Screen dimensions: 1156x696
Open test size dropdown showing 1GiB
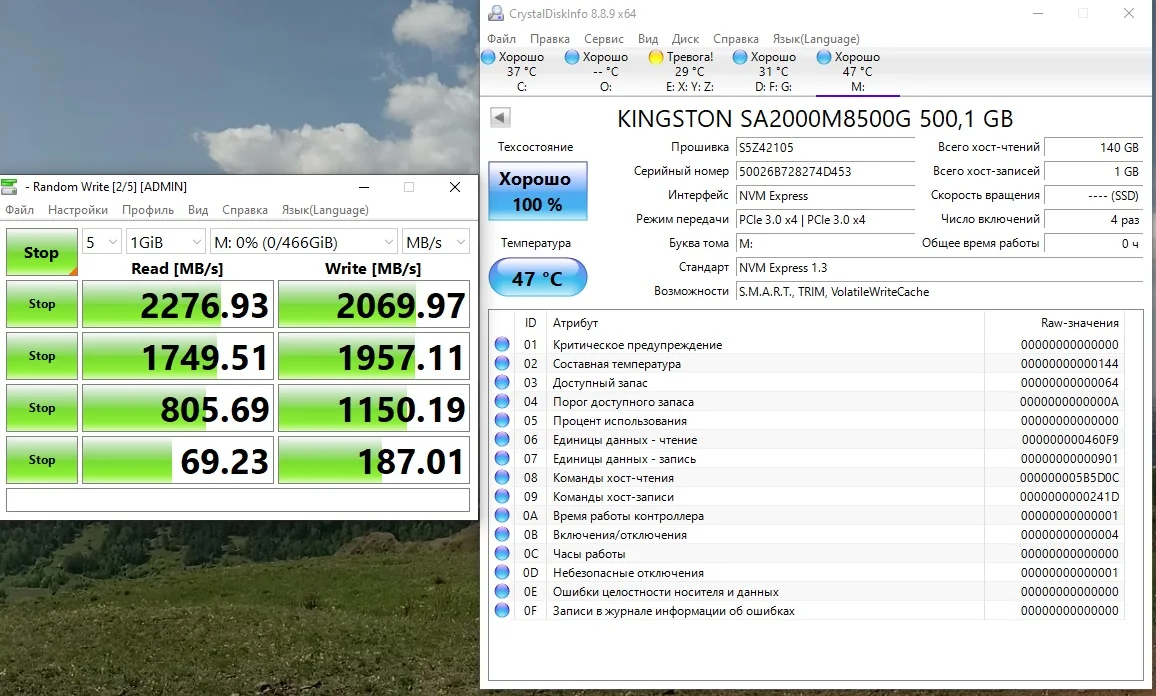(x=165, y=242)
